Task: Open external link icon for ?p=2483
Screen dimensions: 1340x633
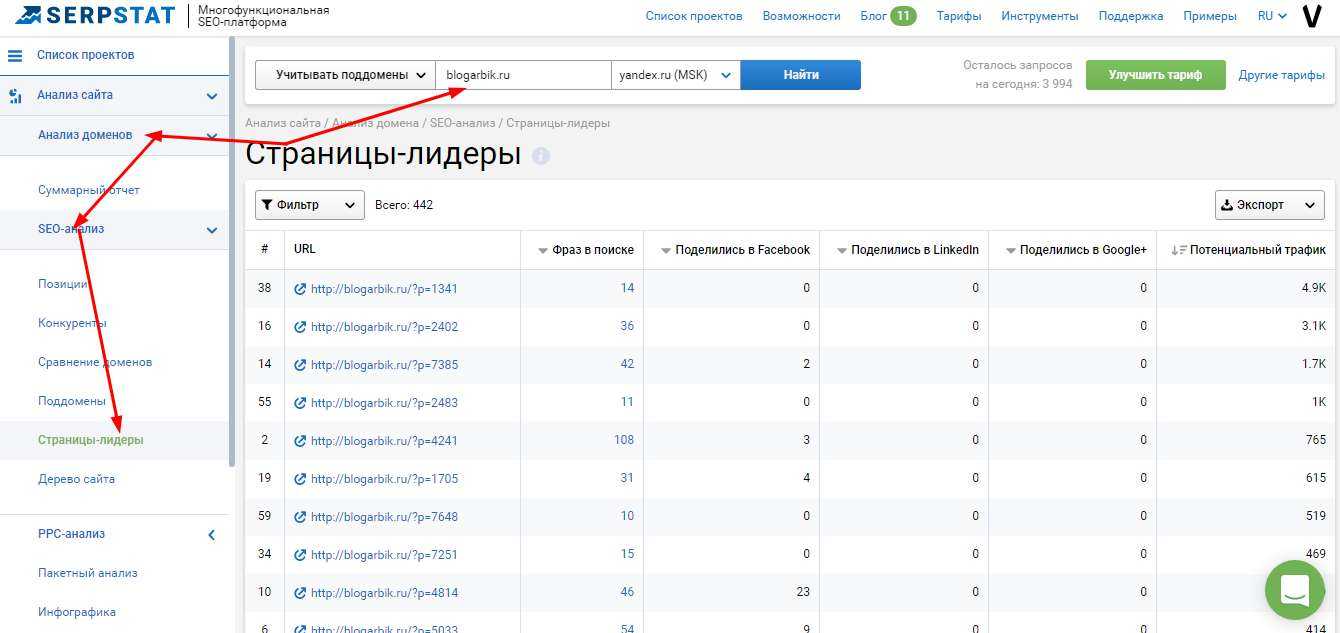Action: pos(300,403)
